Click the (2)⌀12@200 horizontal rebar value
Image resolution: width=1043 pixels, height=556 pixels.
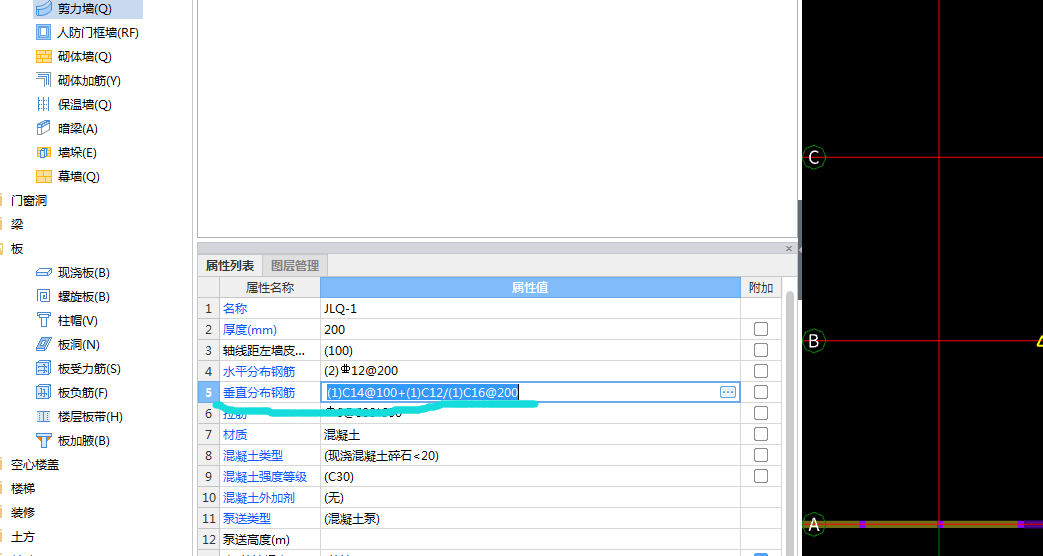click(361, 371)
